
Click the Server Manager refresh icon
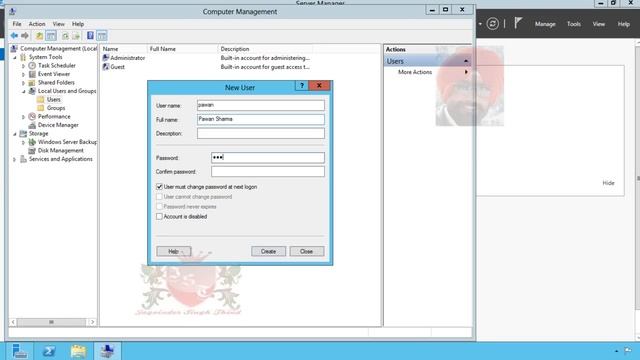(493, 24)
